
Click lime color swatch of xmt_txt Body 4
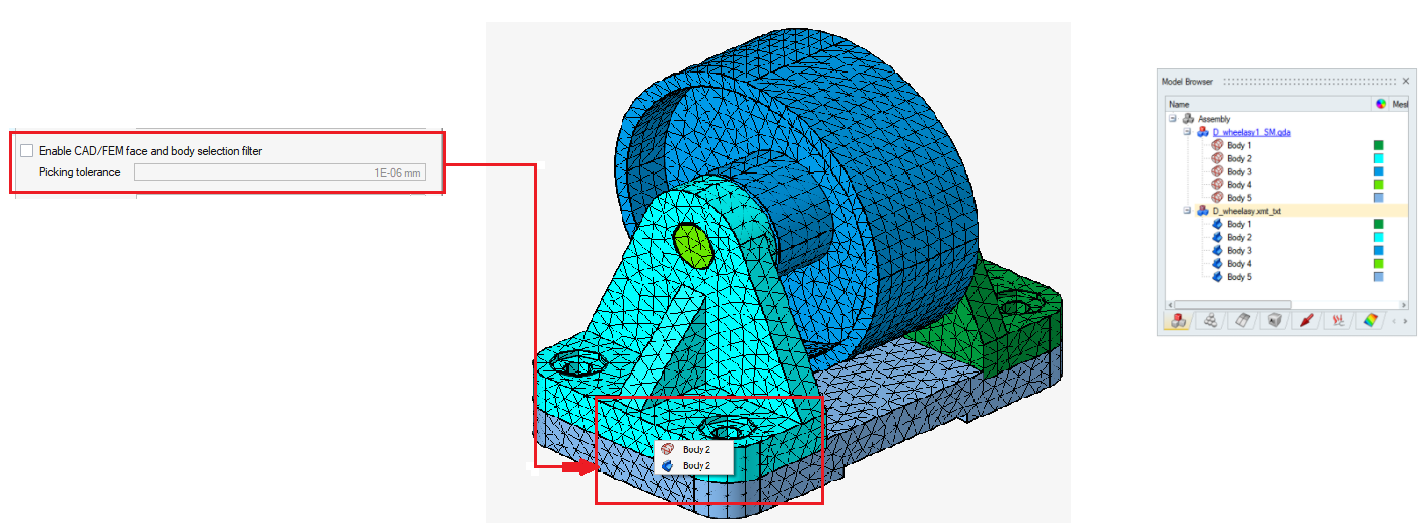pos(1379,263)
